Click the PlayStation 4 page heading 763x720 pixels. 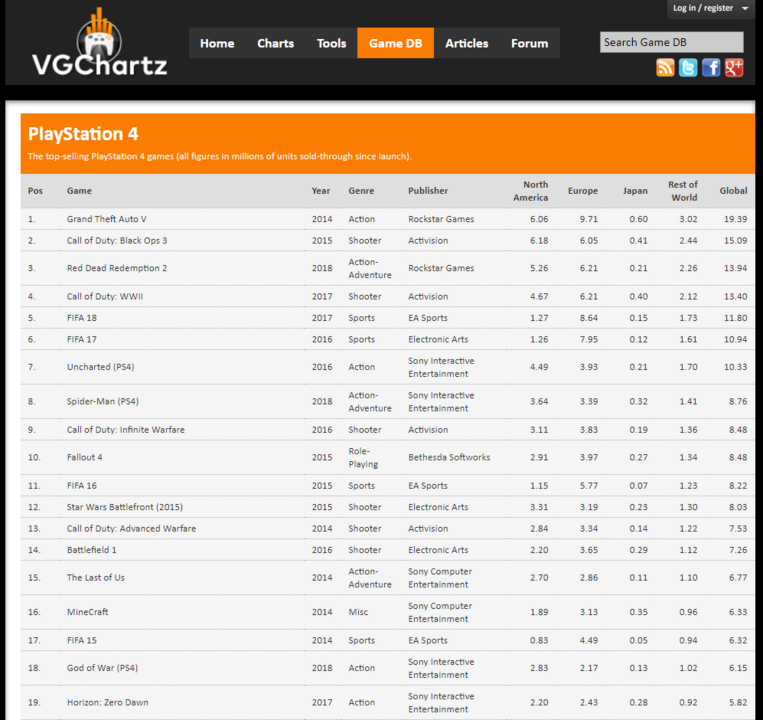click(x=83, y=134)
